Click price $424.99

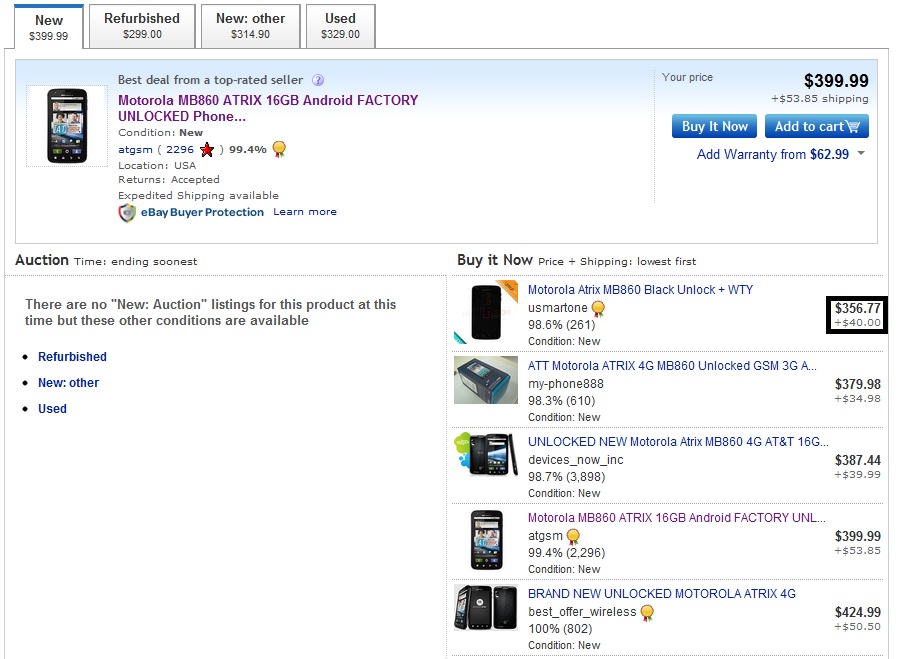click(x=857, y=613)
